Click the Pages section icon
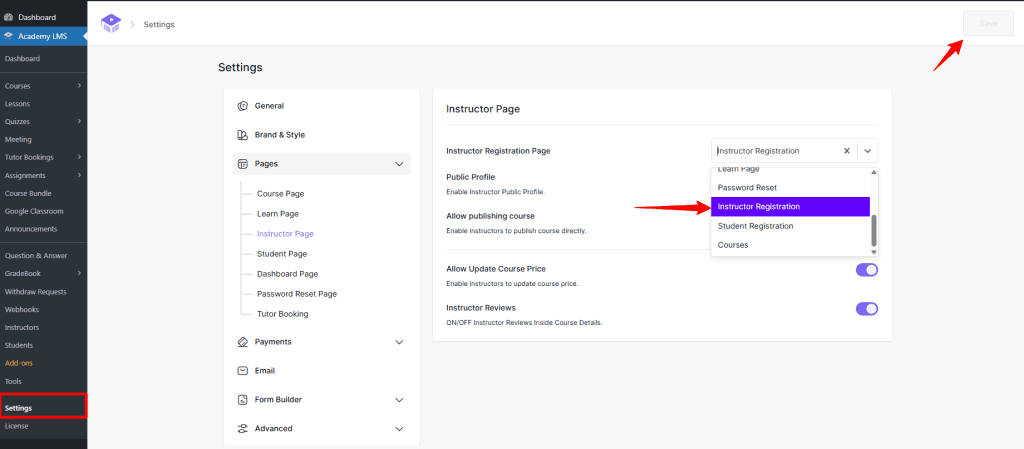Viewport: 1024px width, 449px height. (243, 164)
